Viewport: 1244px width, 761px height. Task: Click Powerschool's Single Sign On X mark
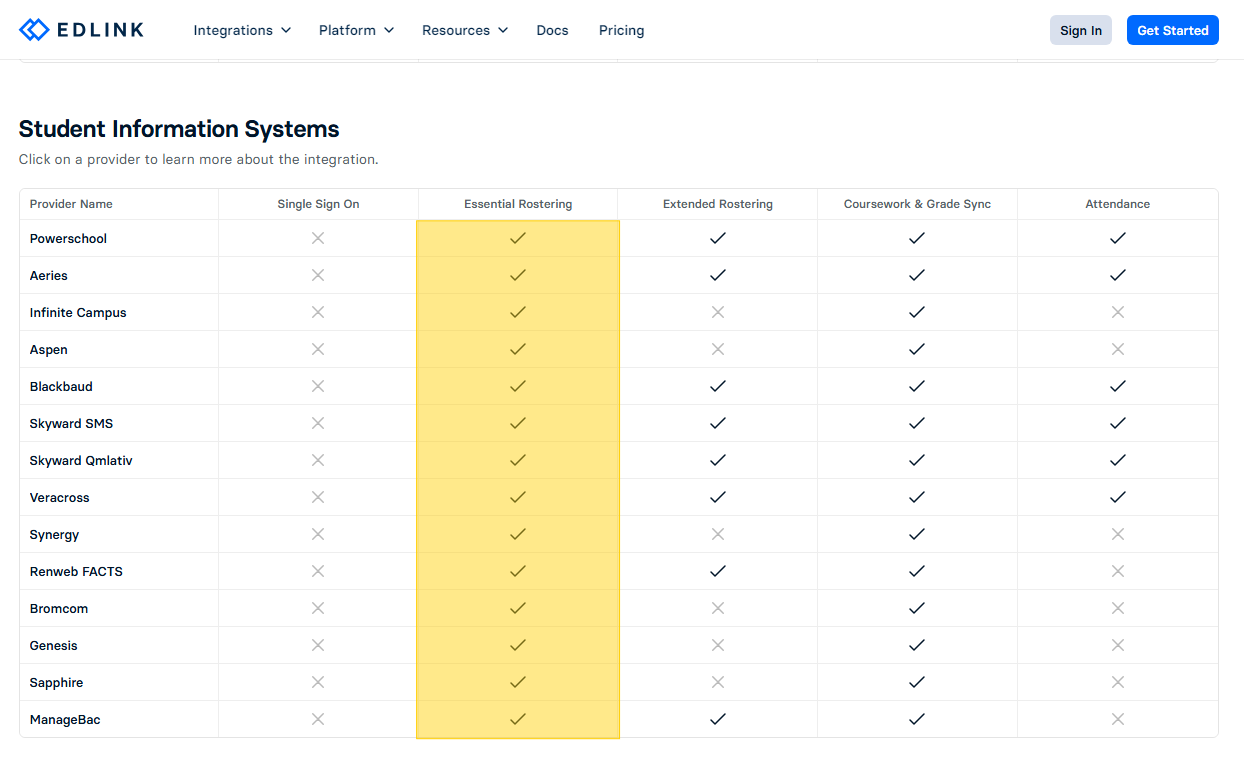click(x=318, y=238)
